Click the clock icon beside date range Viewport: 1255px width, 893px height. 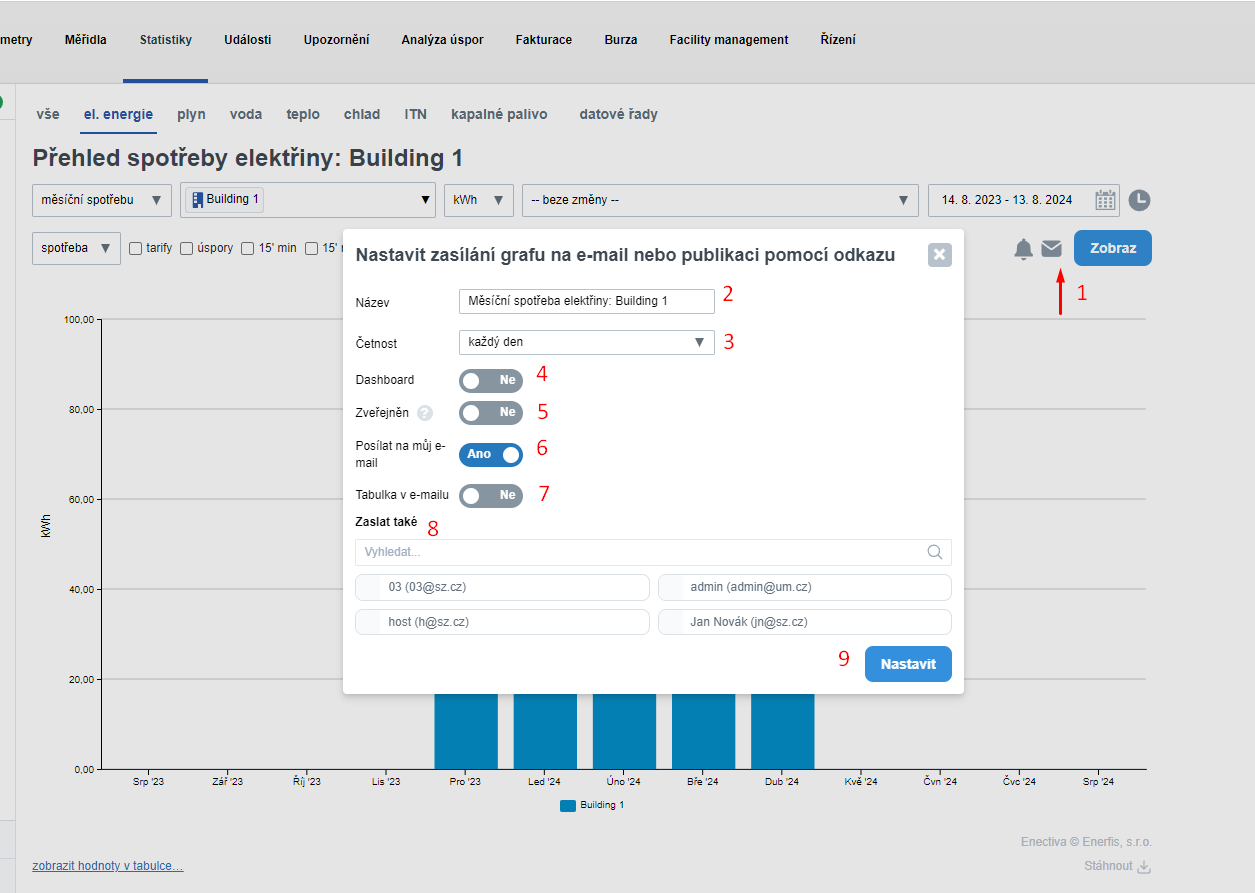1139,200
